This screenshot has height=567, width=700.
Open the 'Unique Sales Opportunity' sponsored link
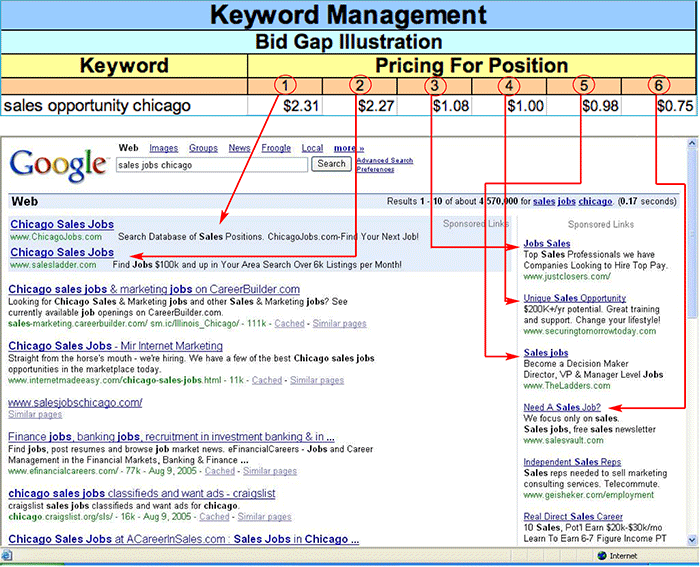click(x=574, y=298)
